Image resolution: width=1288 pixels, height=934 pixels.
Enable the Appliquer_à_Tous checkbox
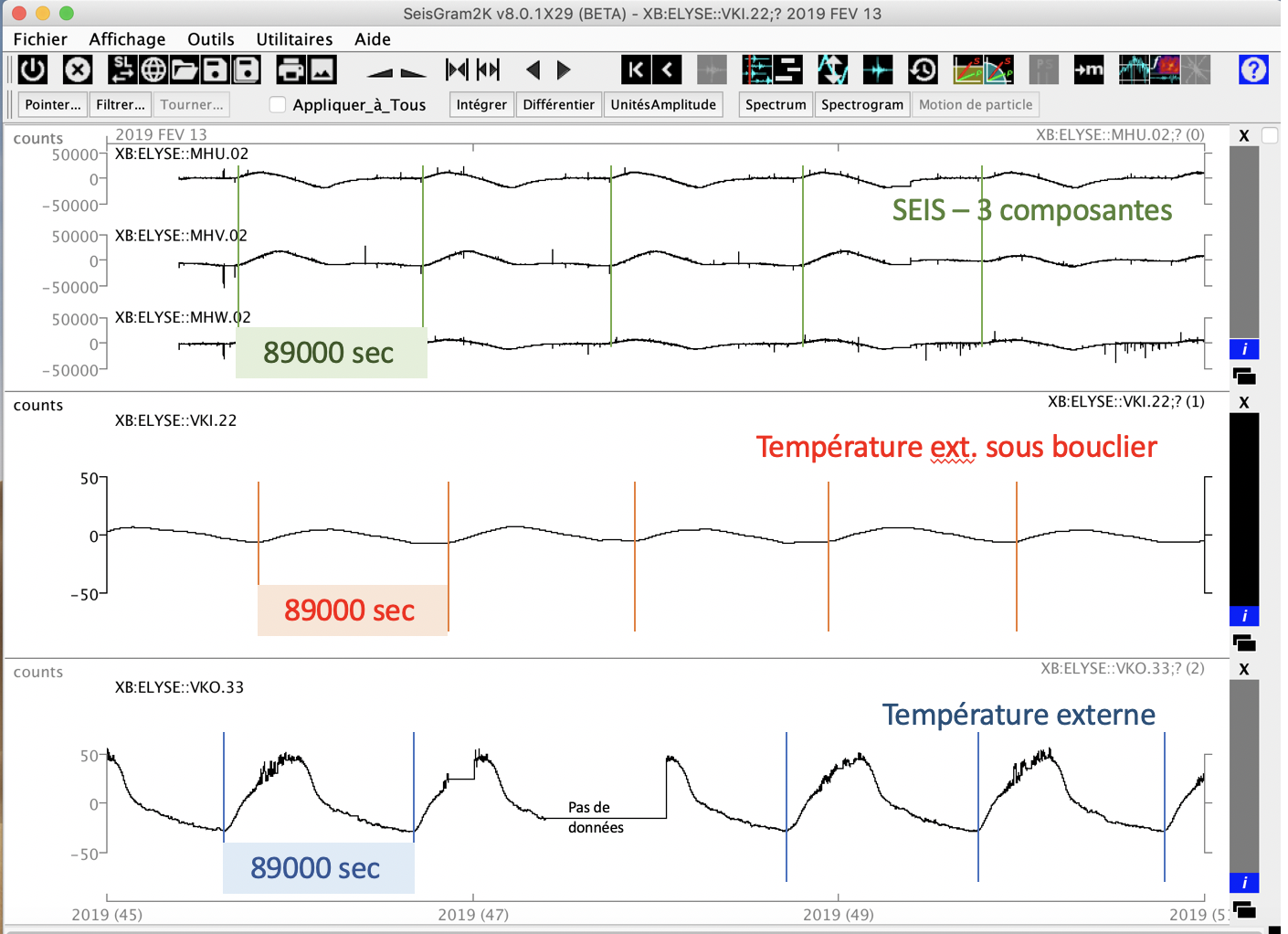tap(278, 105)
